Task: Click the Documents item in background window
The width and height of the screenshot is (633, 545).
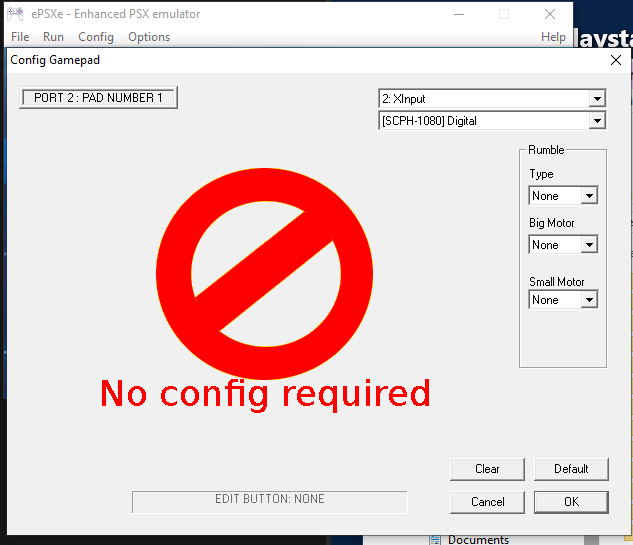Action: click(x=478, y=539)
